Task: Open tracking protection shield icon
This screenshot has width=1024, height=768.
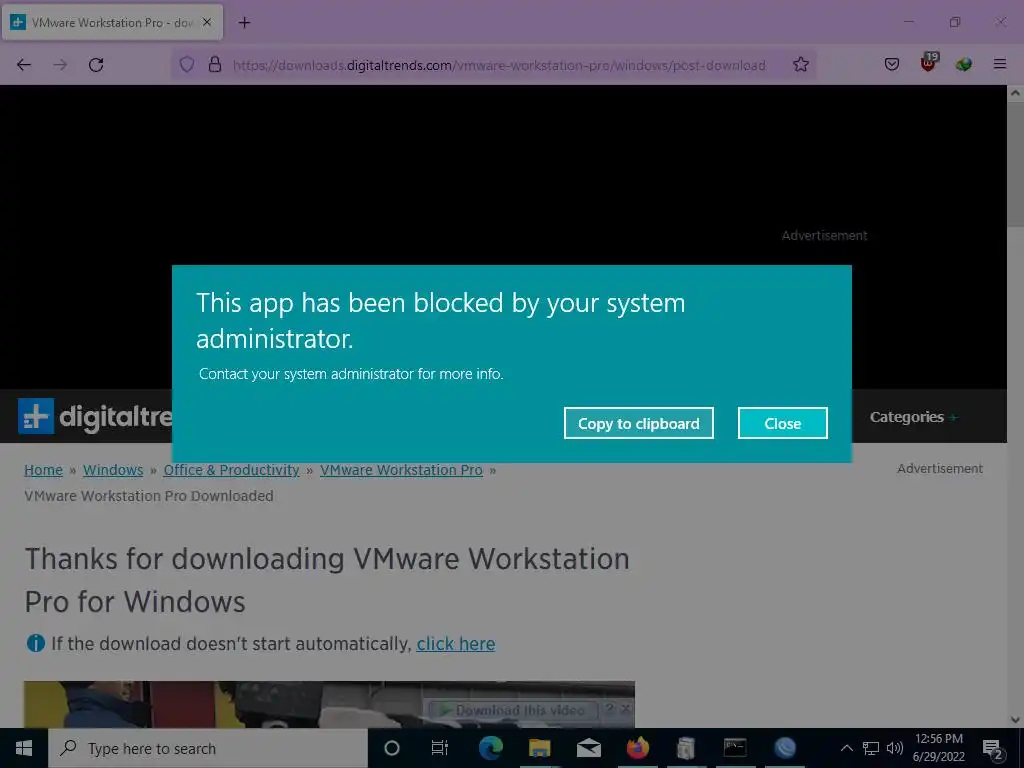Action: [187, 65]
